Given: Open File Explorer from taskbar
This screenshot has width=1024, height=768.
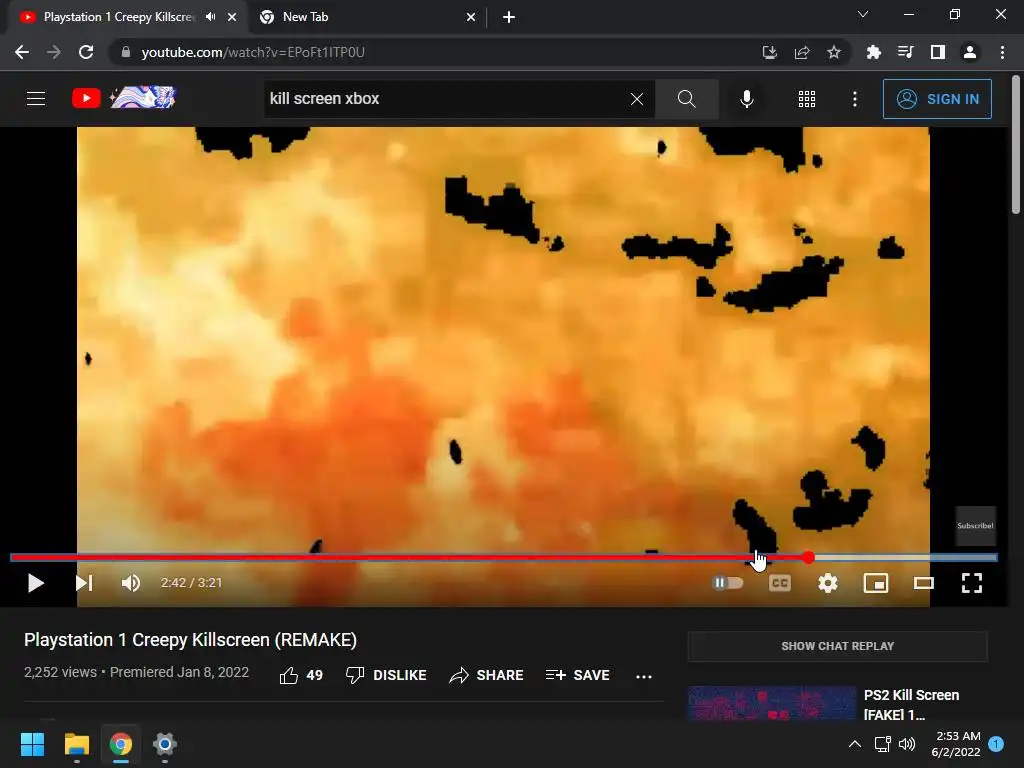Looking at the screenshot, I should click(x=76, y=744).
